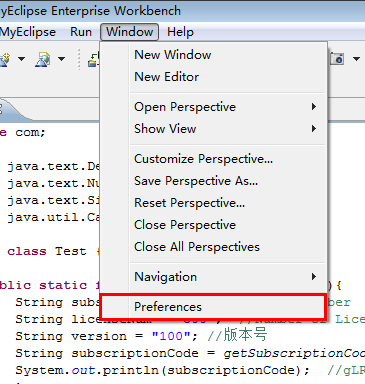The width and height of the screenshot is (365, 384).
Task: Click the camera snapshot toolbar icon
Action: point(337,59)
